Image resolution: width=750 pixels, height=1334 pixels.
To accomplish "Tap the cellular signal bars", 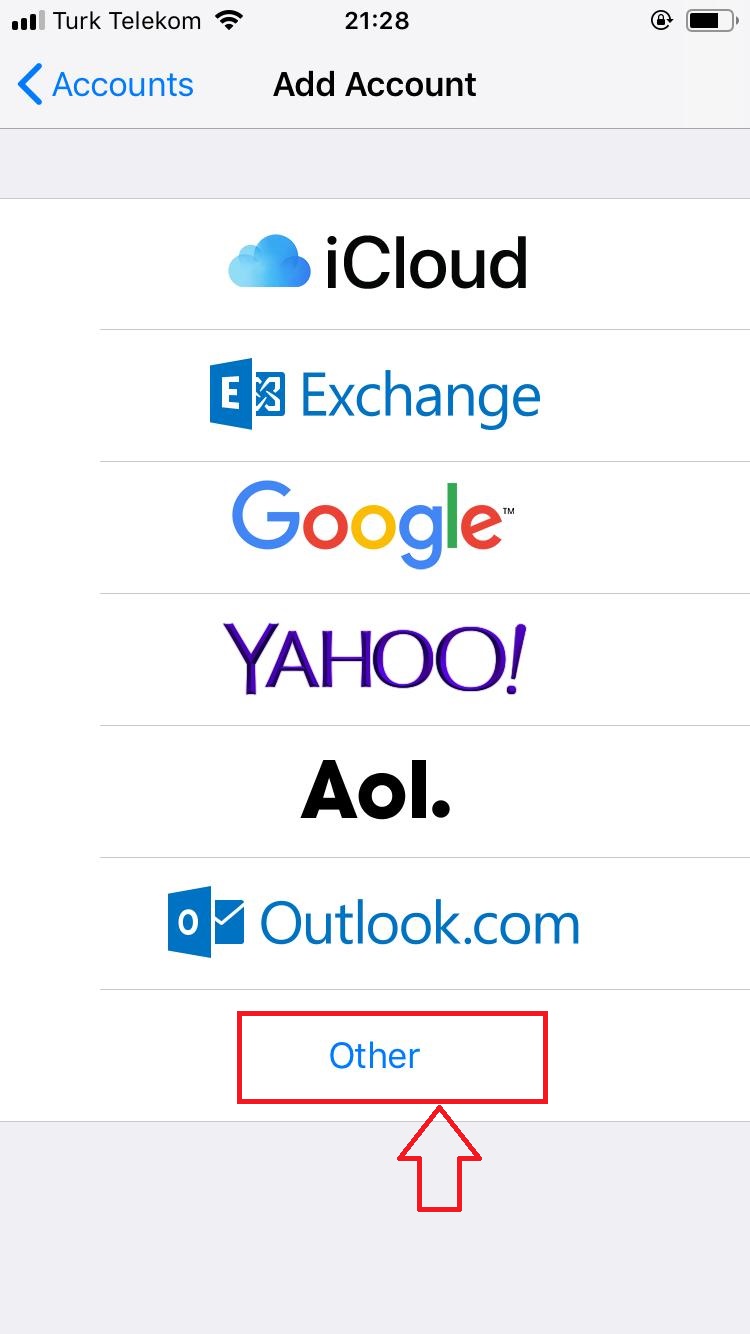I will [29, 21].
